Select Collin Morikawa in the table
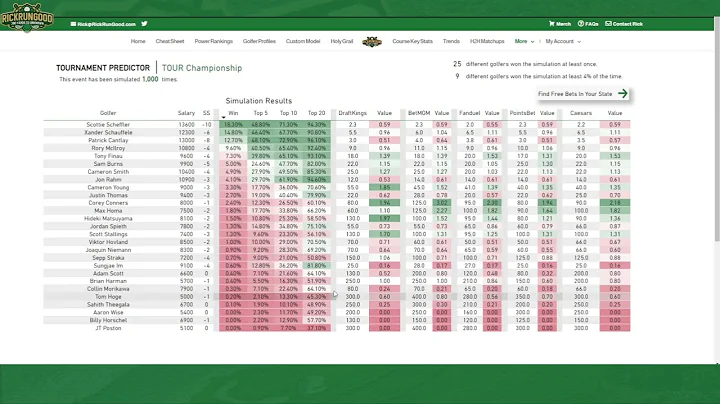 pyautogui.click(x=108, y=289)
